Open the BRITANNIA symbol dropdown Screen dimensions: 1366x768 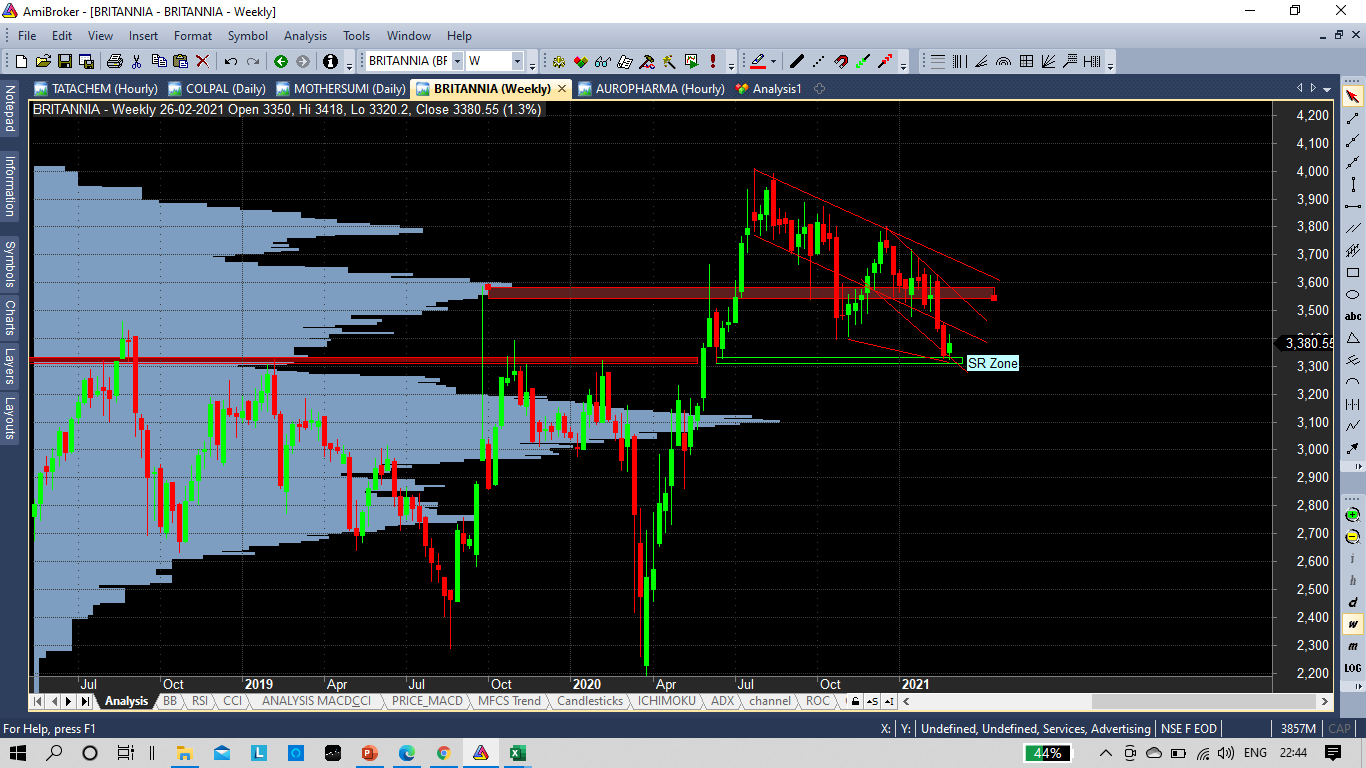(457, 61)
